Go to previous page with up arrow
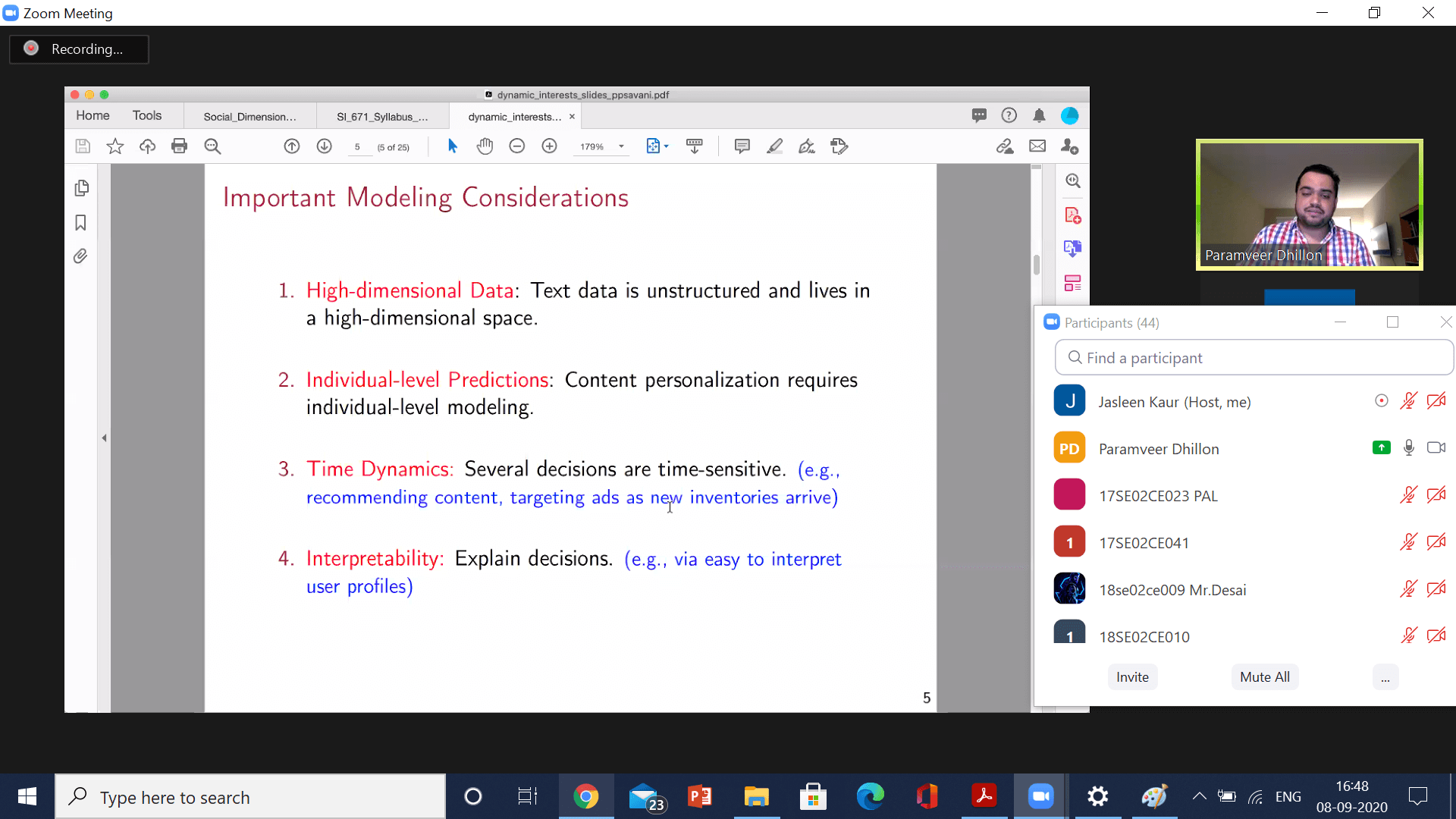 coord(292,146)
